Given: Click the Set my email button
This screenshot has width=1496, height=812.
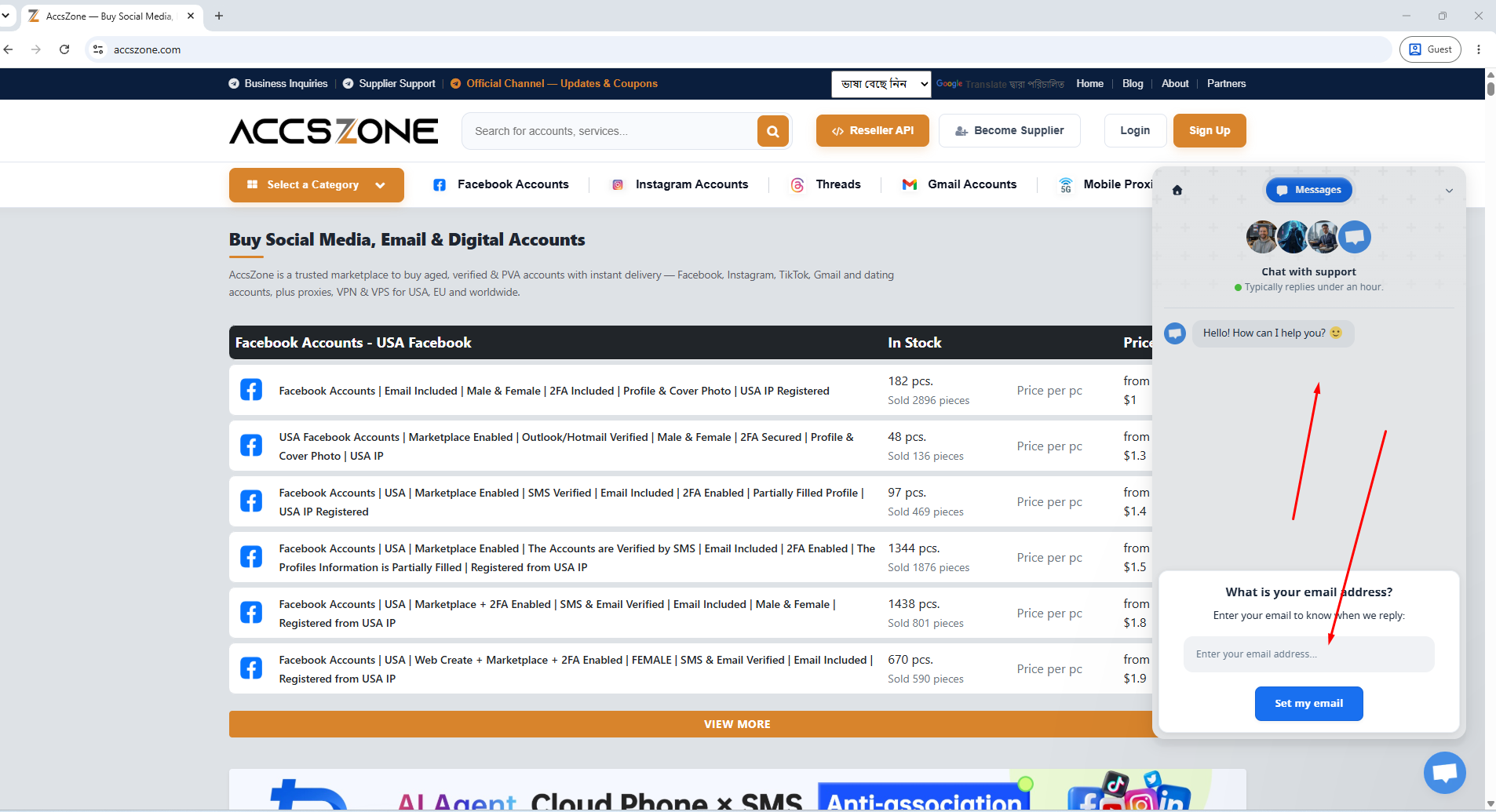Looking at the screenshot, I should (x=1308, y=704).
